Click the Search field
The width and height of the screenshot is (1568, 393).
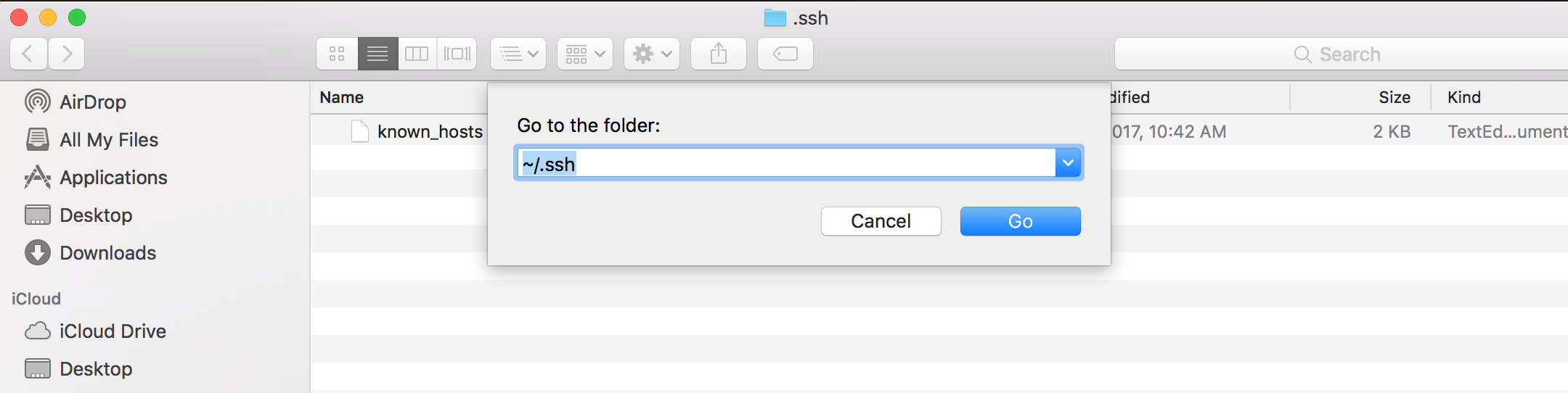click(1342, 54)
